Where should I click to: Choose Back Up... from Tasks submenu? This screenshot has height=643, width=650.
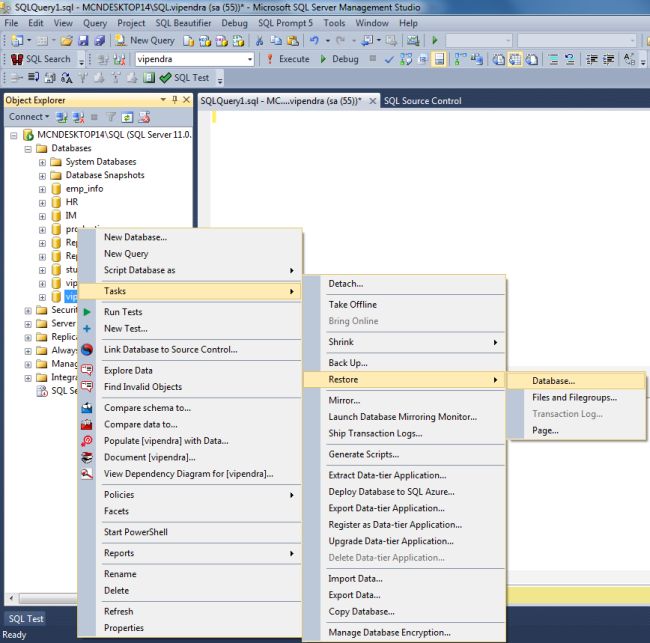[348, 363]
